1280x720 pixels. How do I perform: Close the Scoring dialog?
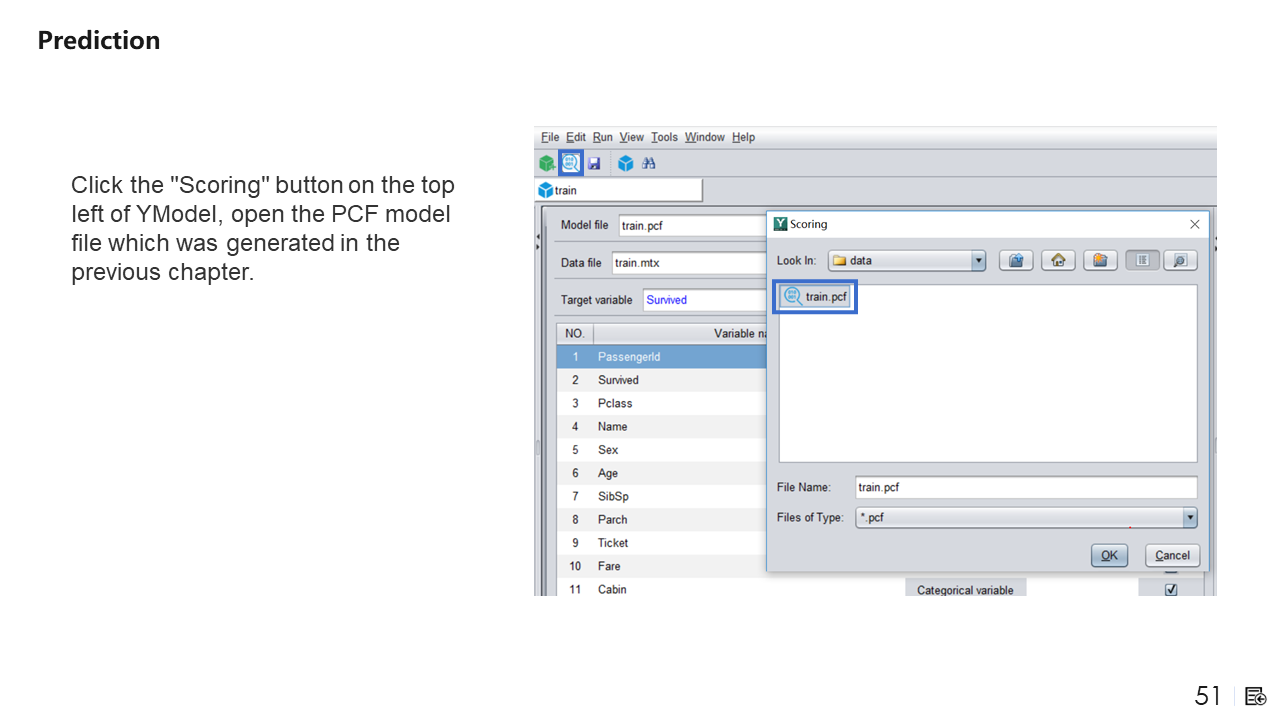tap(1194, 224)
